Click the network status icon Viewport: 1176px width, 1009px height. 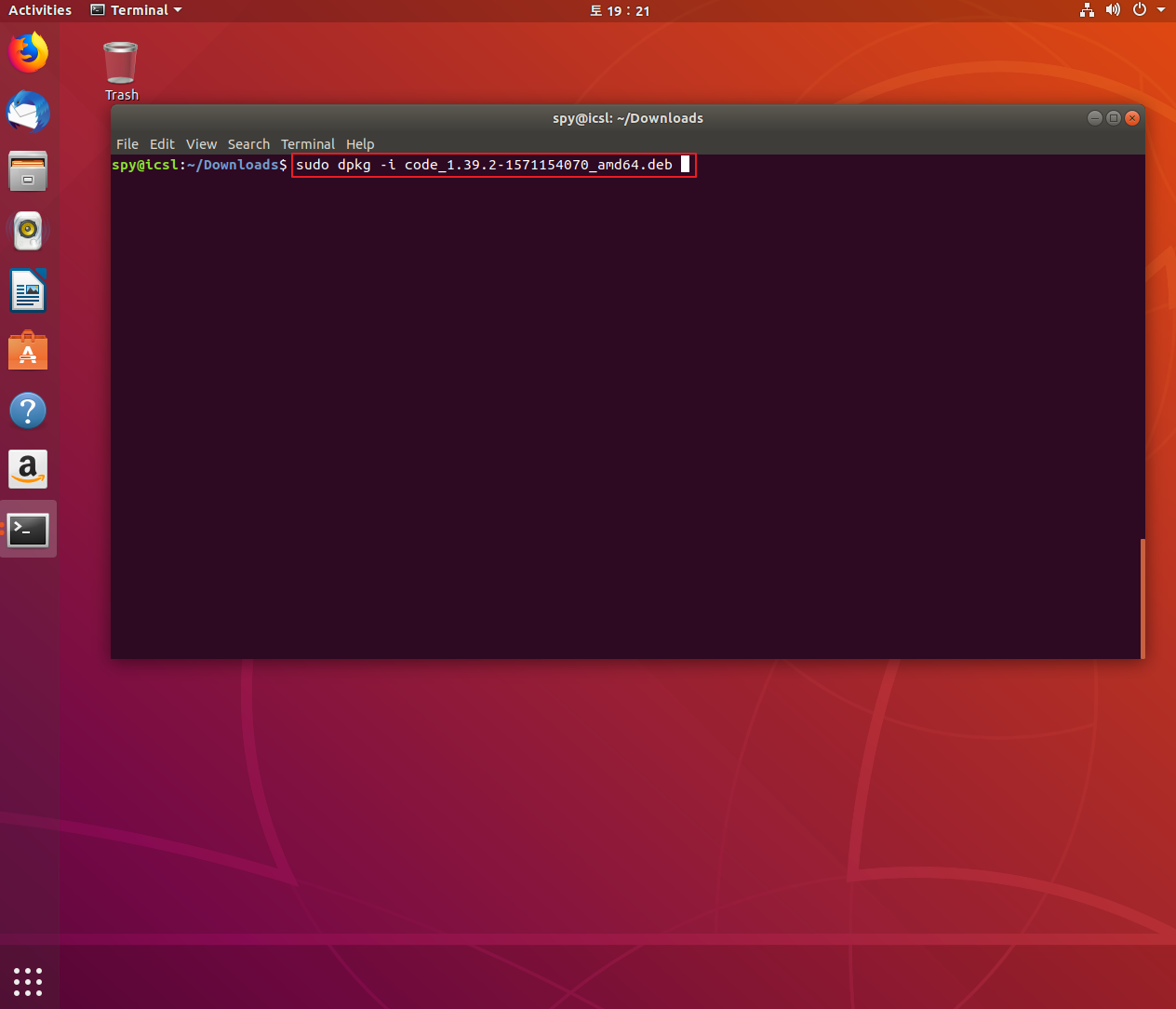pos(1087,10)
